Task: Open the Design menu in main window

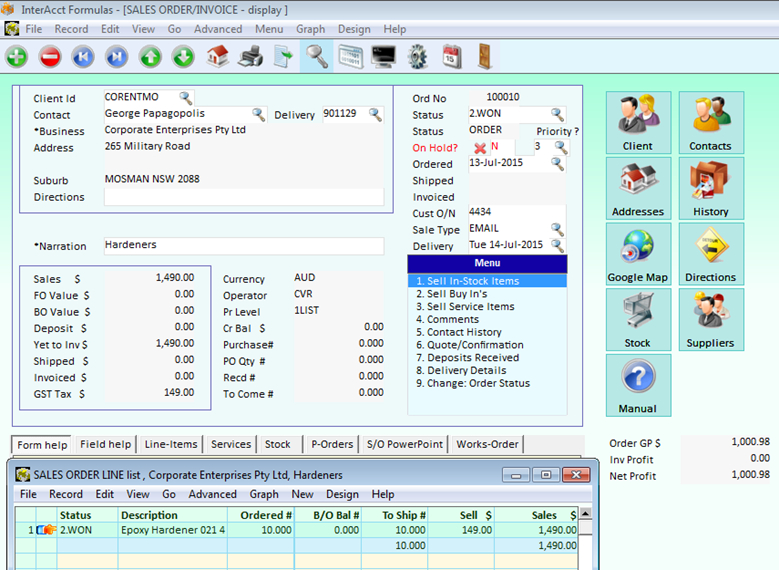Action: [x=354, y=29]
